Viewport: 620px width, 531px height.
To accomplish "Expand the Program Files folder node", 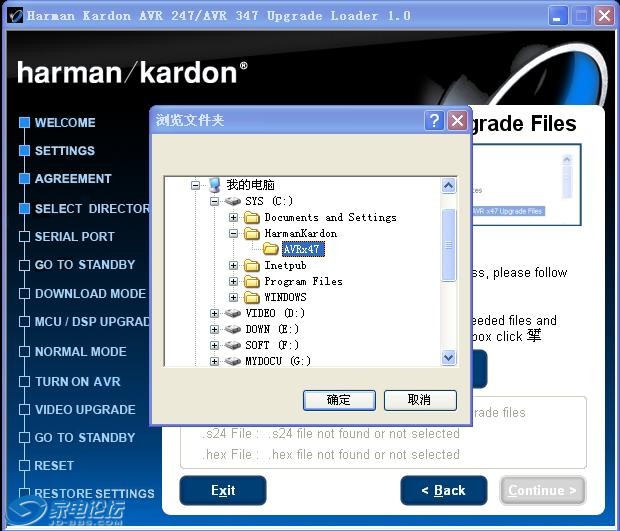I will pyautogui.click(x=233, y=282).
